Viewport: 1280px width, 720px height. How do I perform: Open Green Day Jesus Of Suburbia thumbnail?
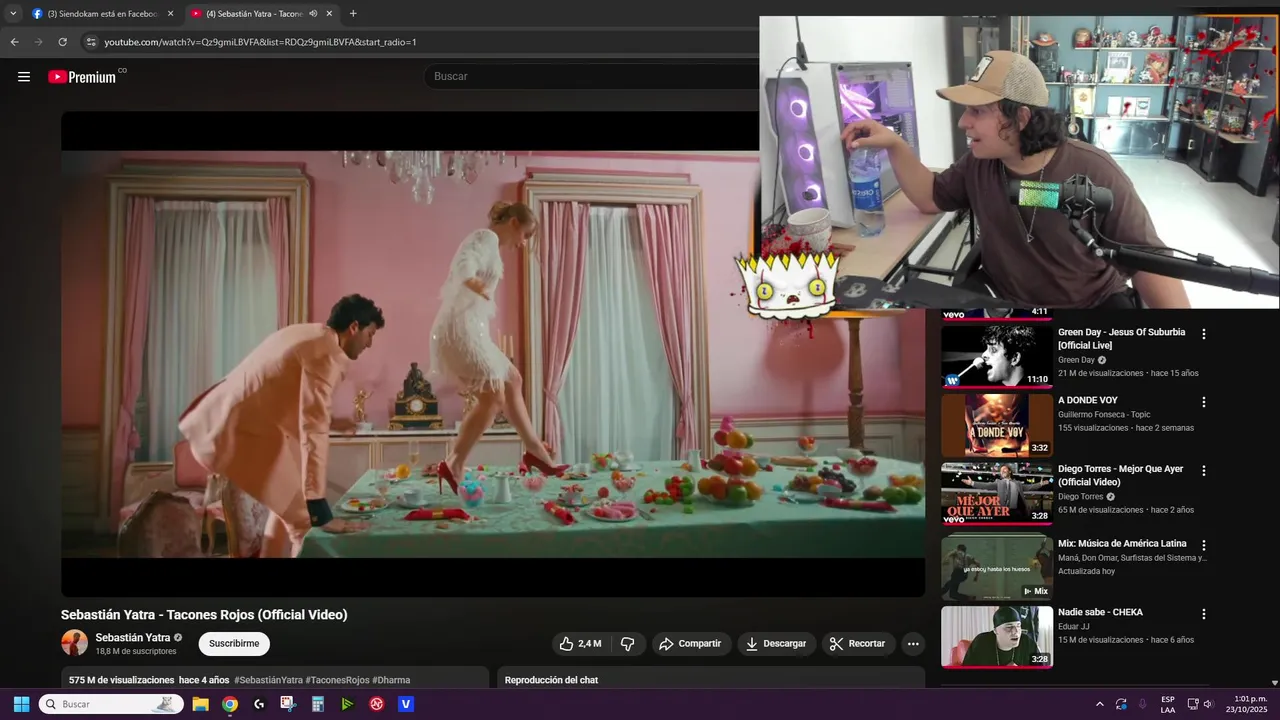point(997,356)
